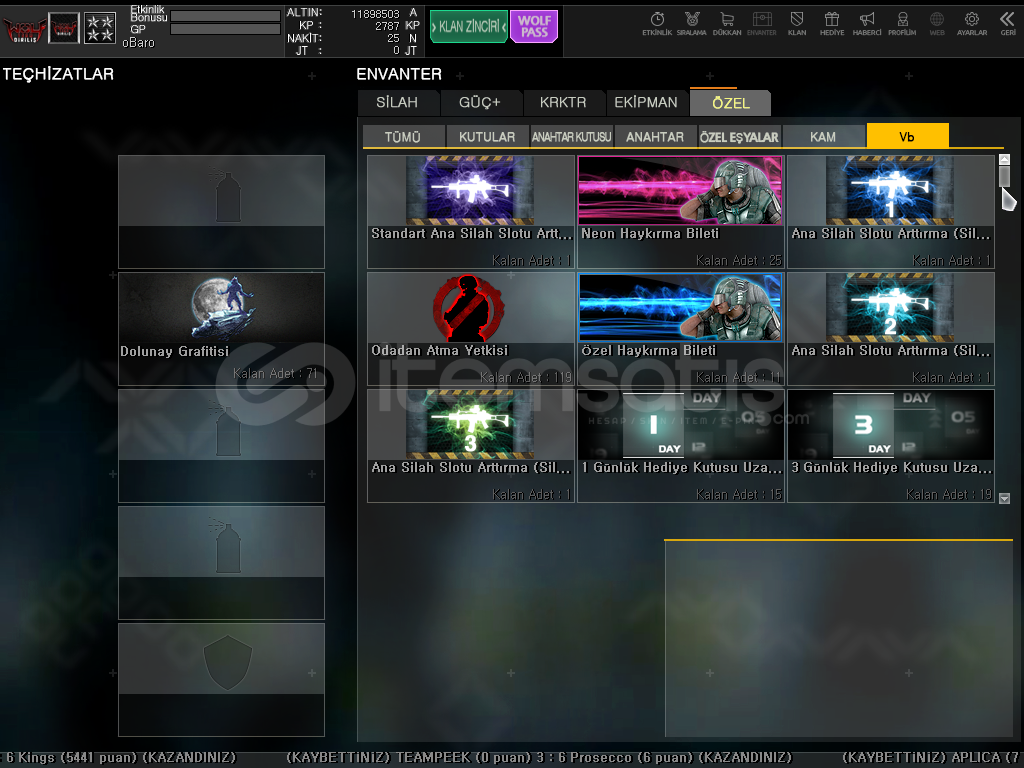Select the ANAHTAR sub-tab
The image size is (1024, 768).
pyautogui.click(x=655, y=136)
